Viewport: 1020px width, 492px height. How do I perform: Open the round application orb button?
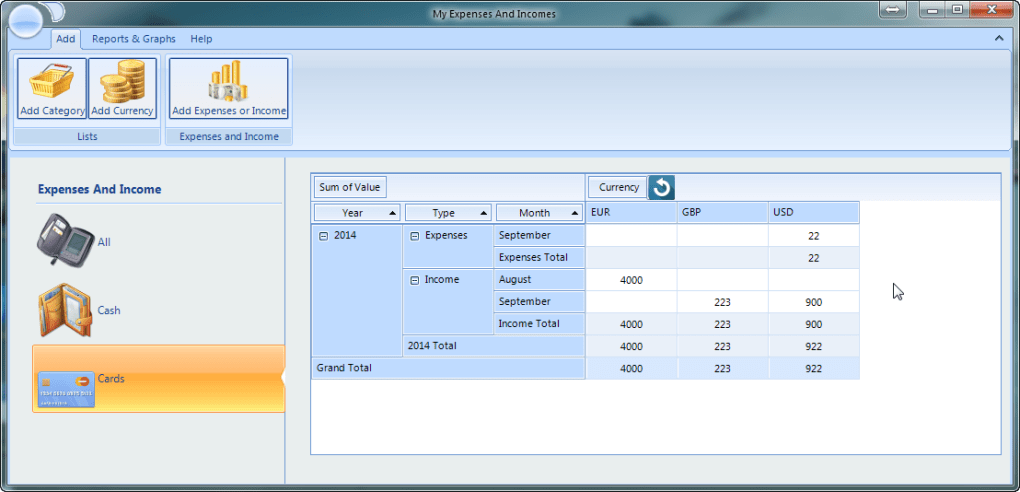(x=27, y=23)
